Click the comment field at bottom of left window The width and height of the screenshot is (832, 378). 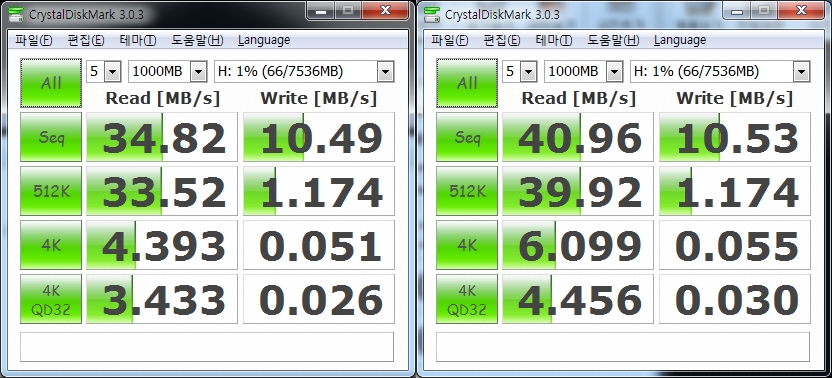[x=207, y=347]
